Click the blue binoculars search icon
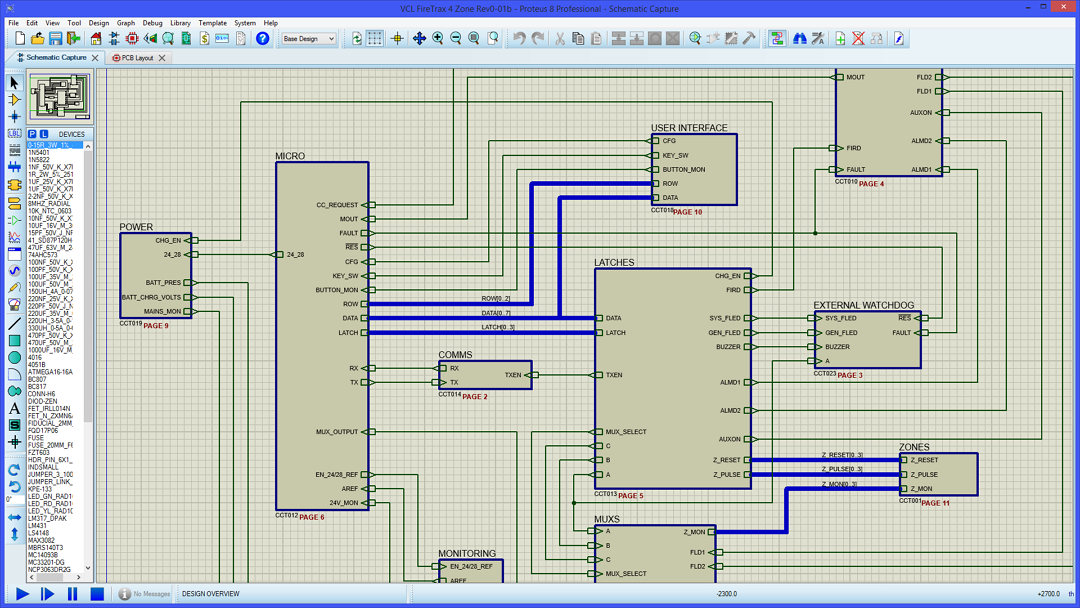The width and height of the screenshot is (1080, 608). pos(799,39)
